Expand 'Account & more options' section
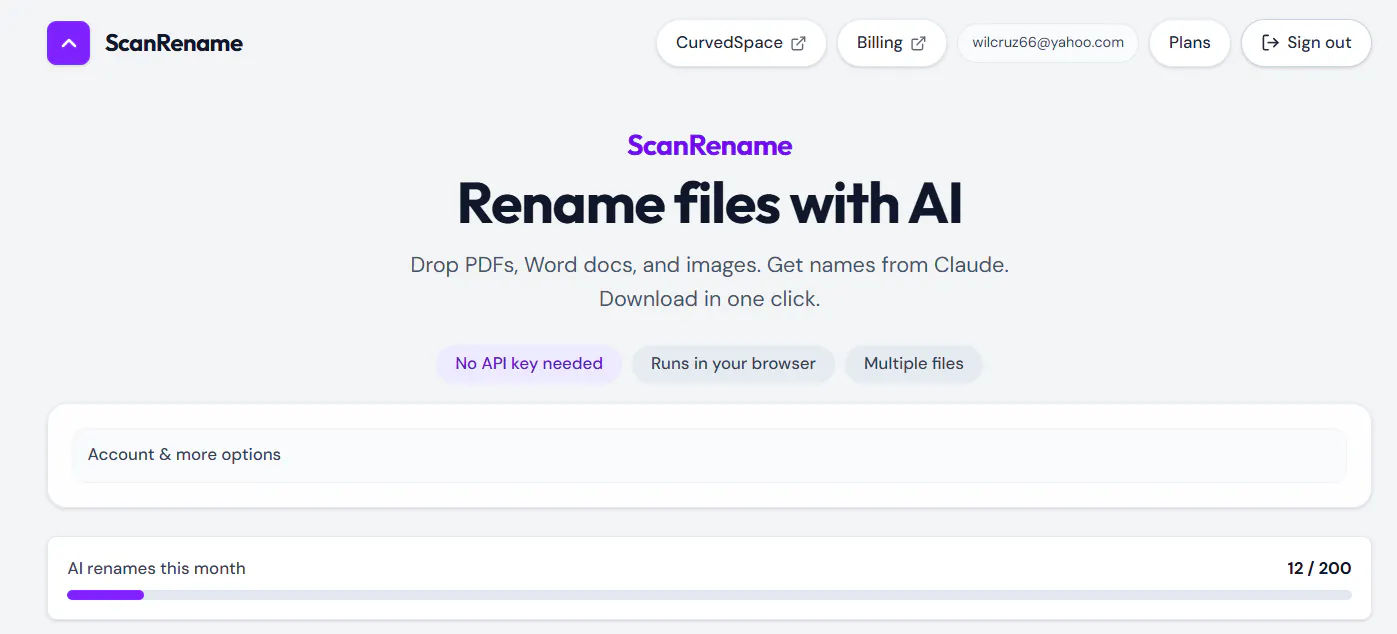The image size is (1397, 634). [x=709, y=455]
